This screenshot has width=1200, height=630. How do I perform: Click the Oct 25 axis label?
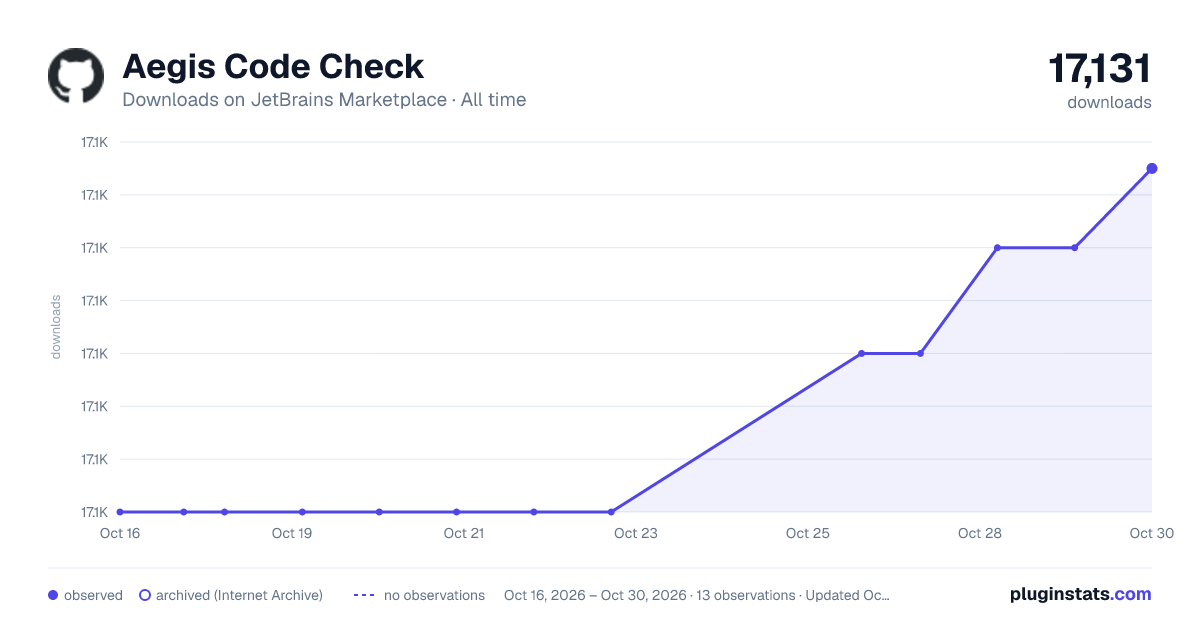click(x=808, y=533)
